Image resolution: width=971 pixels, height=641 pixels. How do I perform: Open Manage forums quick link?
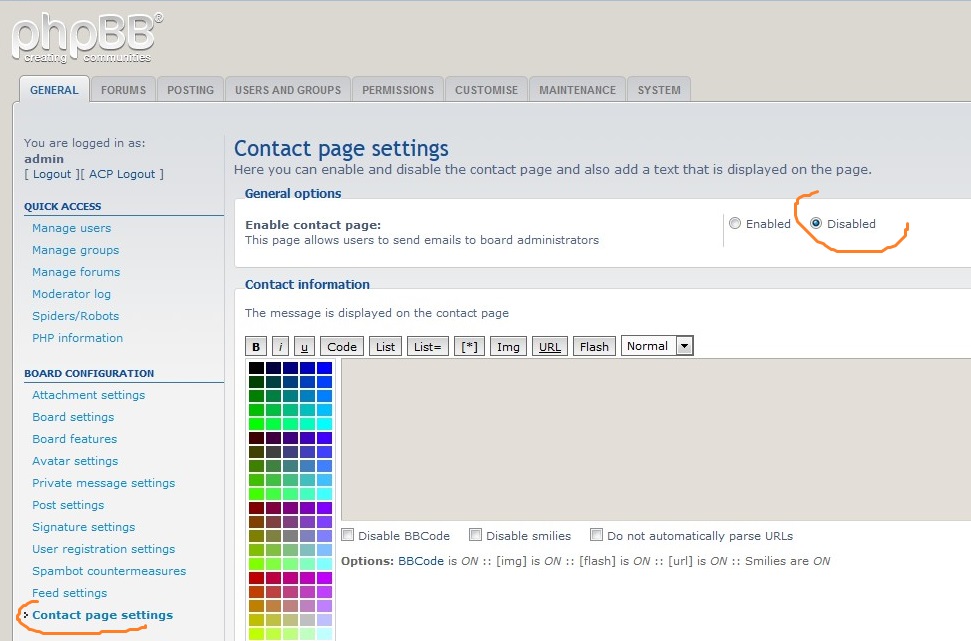coord(76,272)
